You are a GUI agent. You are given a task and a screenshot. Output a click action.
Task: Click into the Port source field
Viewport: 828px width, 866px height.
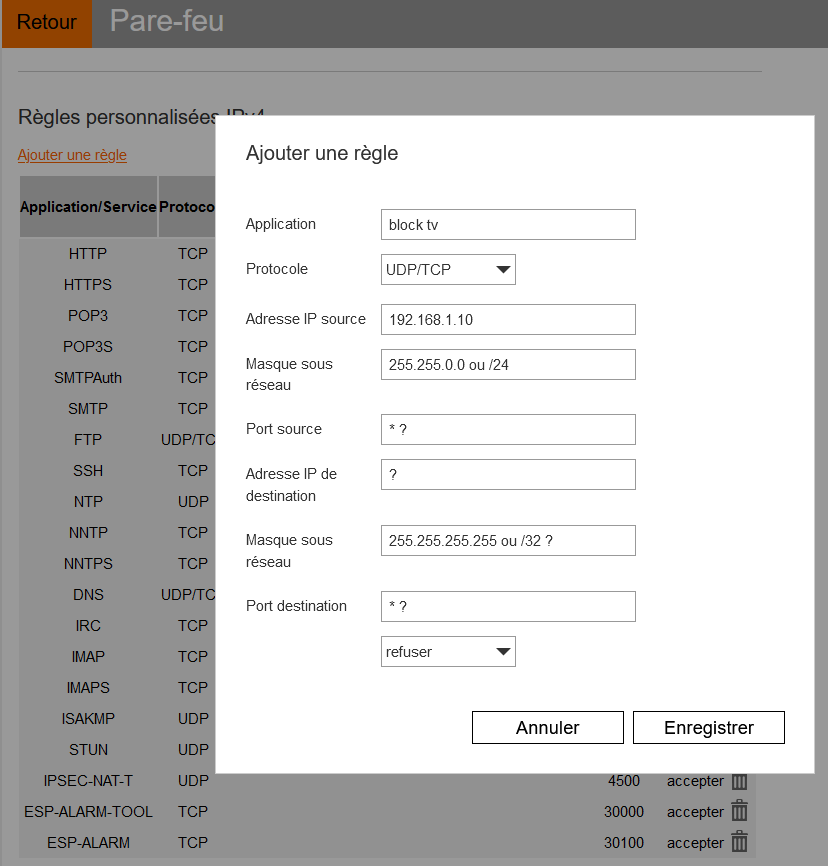(x=508, y=430)
